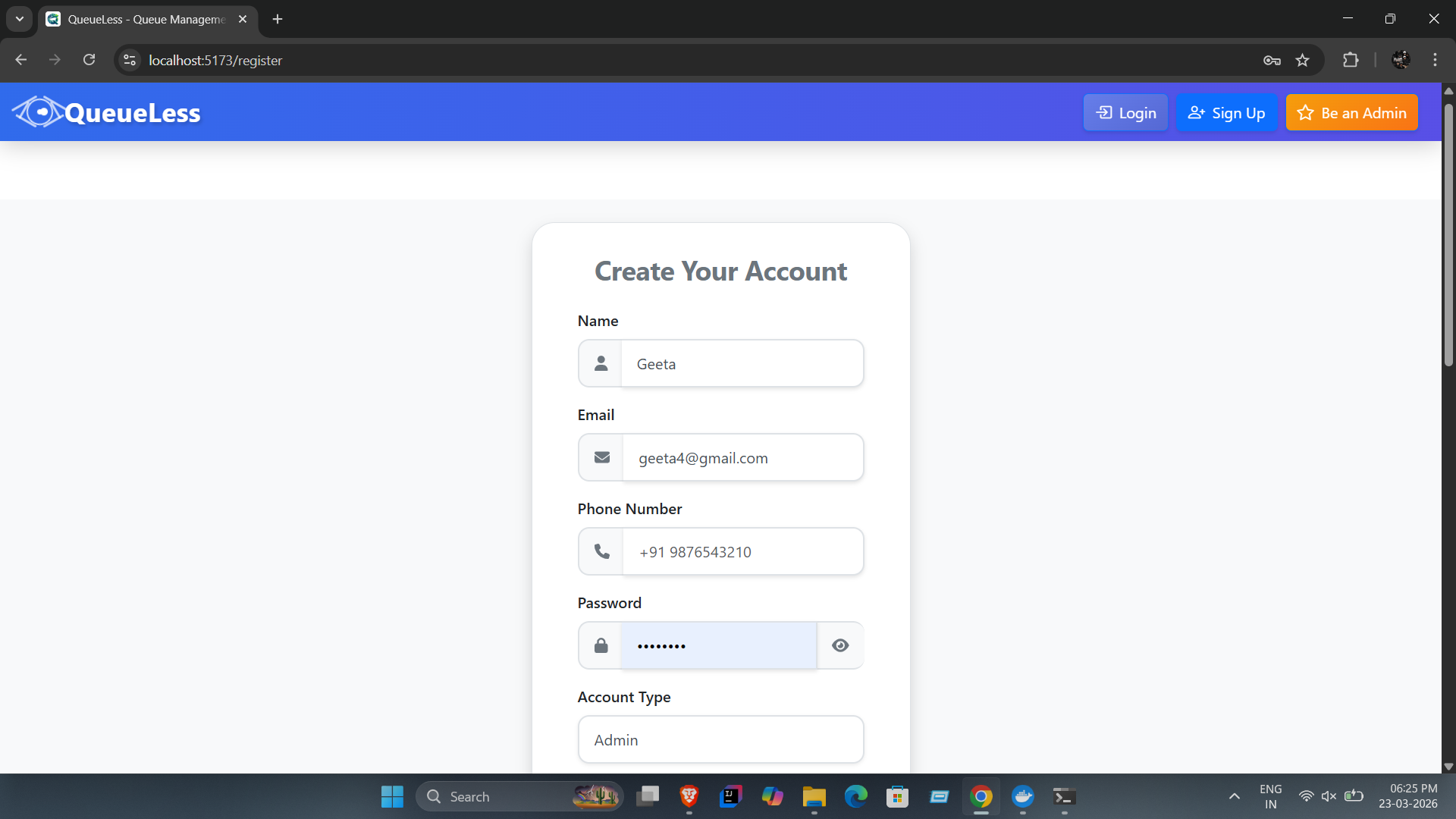Focus the Phone Number input field
Screen dimensions: 1456x819
(x=742, y=552)
